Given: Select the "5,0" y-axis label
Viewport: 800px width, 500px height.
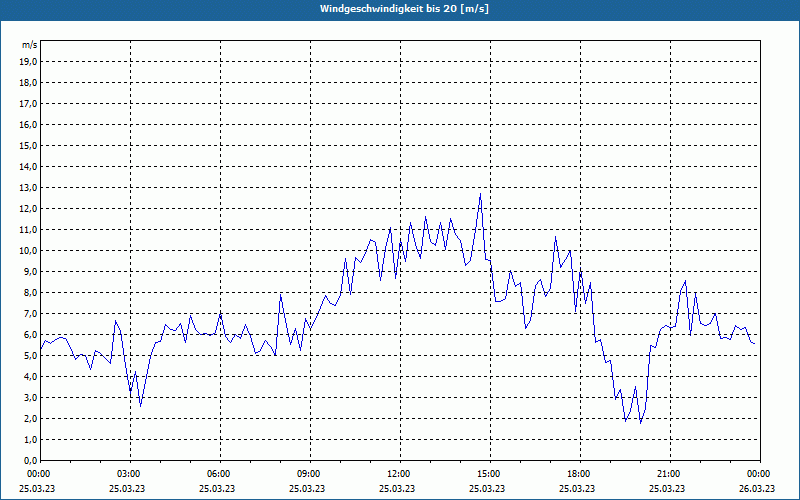Looking at the screenshot, I should (31, 356).
